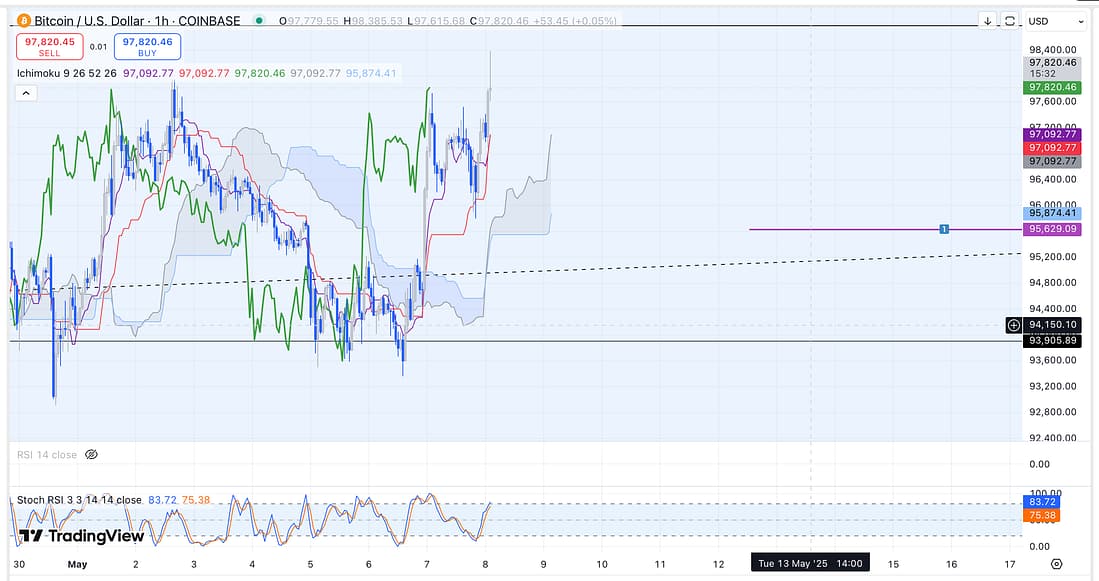Click the orange 75.38 Stoch RSI label
Image resolution: width=1099 pixels, height=581 pixels.
[x=1042, y=516]
